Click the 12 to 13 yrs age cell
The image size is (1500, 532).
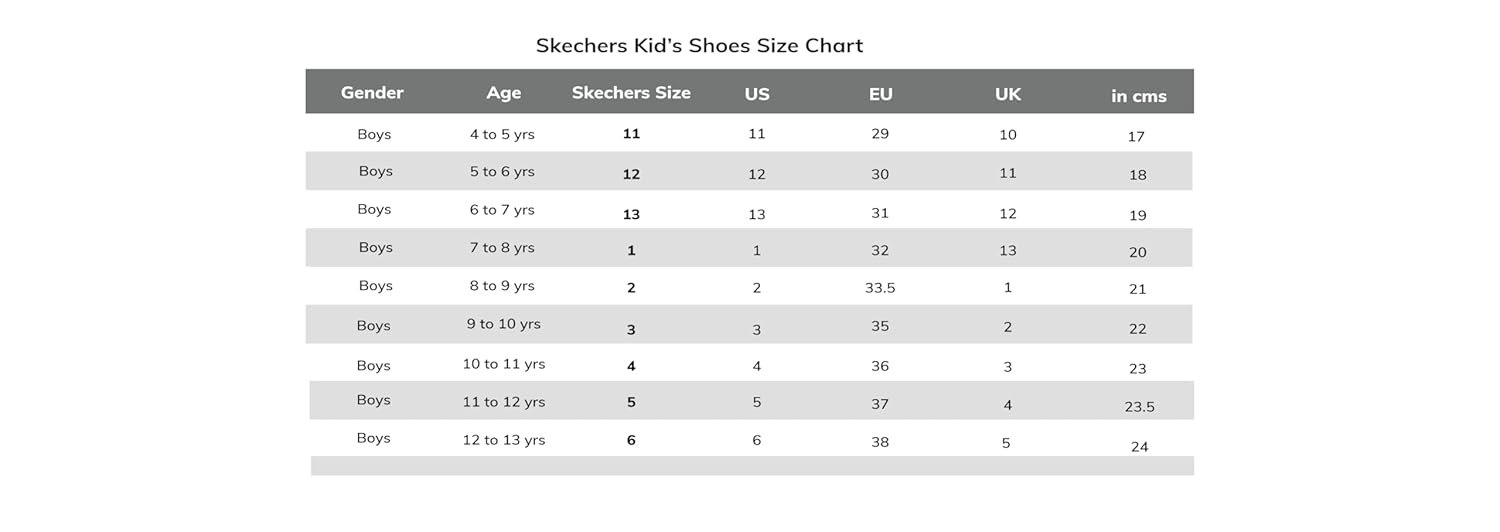point(503,440)
